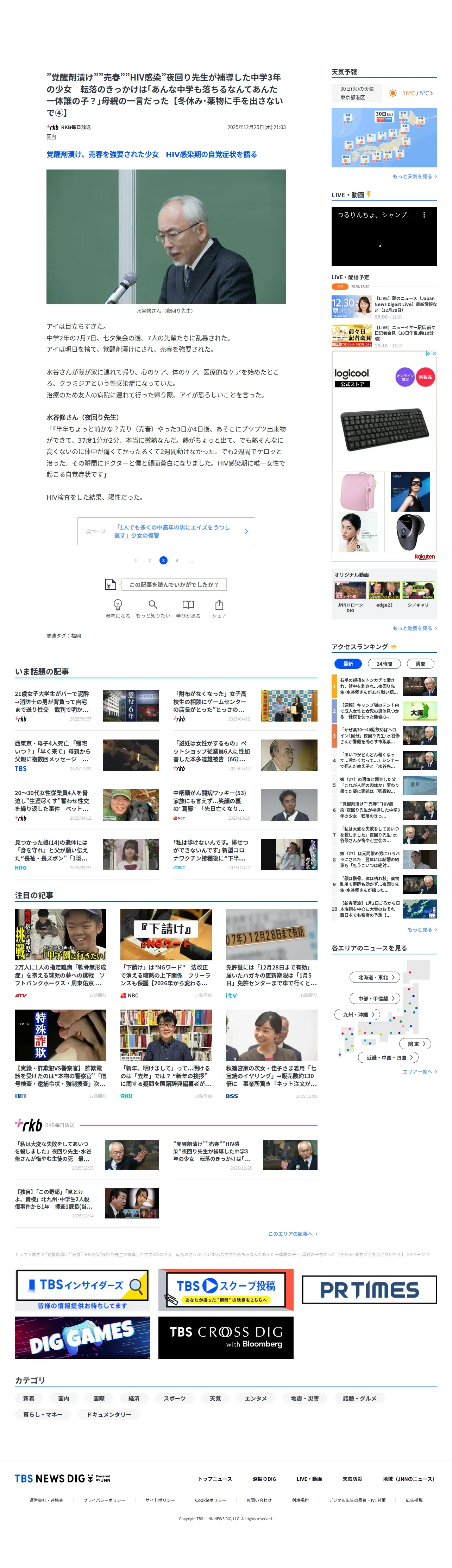This screenshot has height=1568, width=452.
Task: Select the 中部・甲信越 area button
Action: (x=375, y=998)
